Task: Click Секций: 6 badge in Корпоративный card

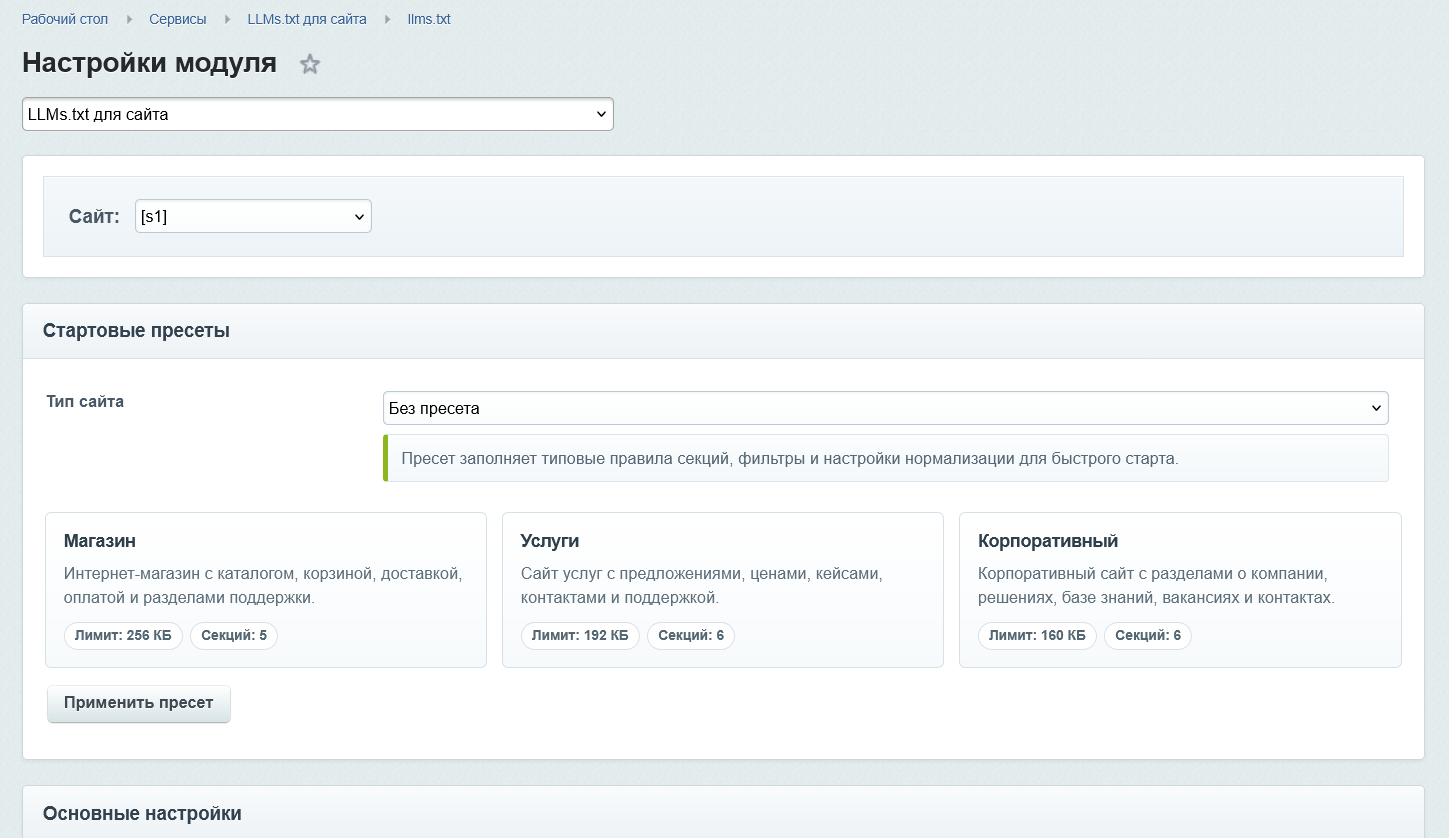Action: (1148, 635)
